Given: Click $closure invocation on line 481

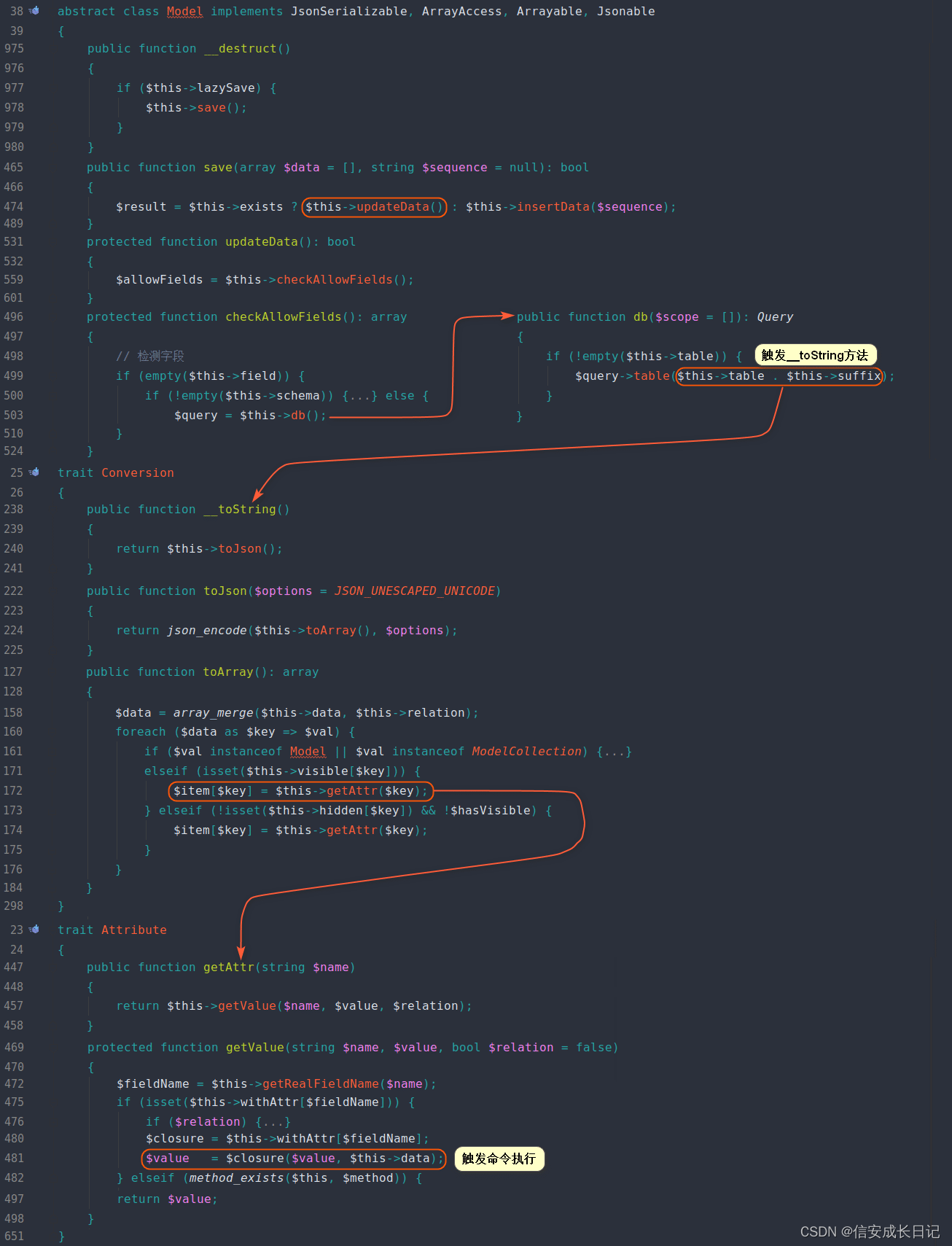Looking at the screenshot, I should tap(255, 1159).
